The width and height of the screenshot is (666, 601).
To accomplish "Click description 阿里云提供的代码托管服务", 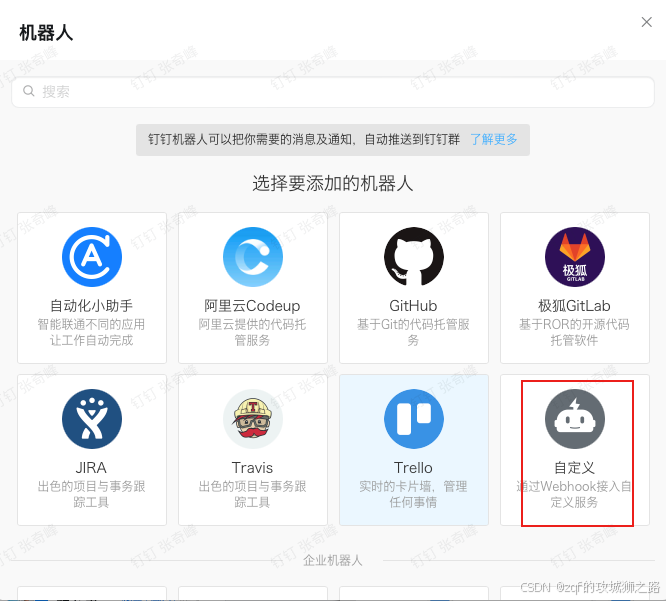I will point(252,332).
